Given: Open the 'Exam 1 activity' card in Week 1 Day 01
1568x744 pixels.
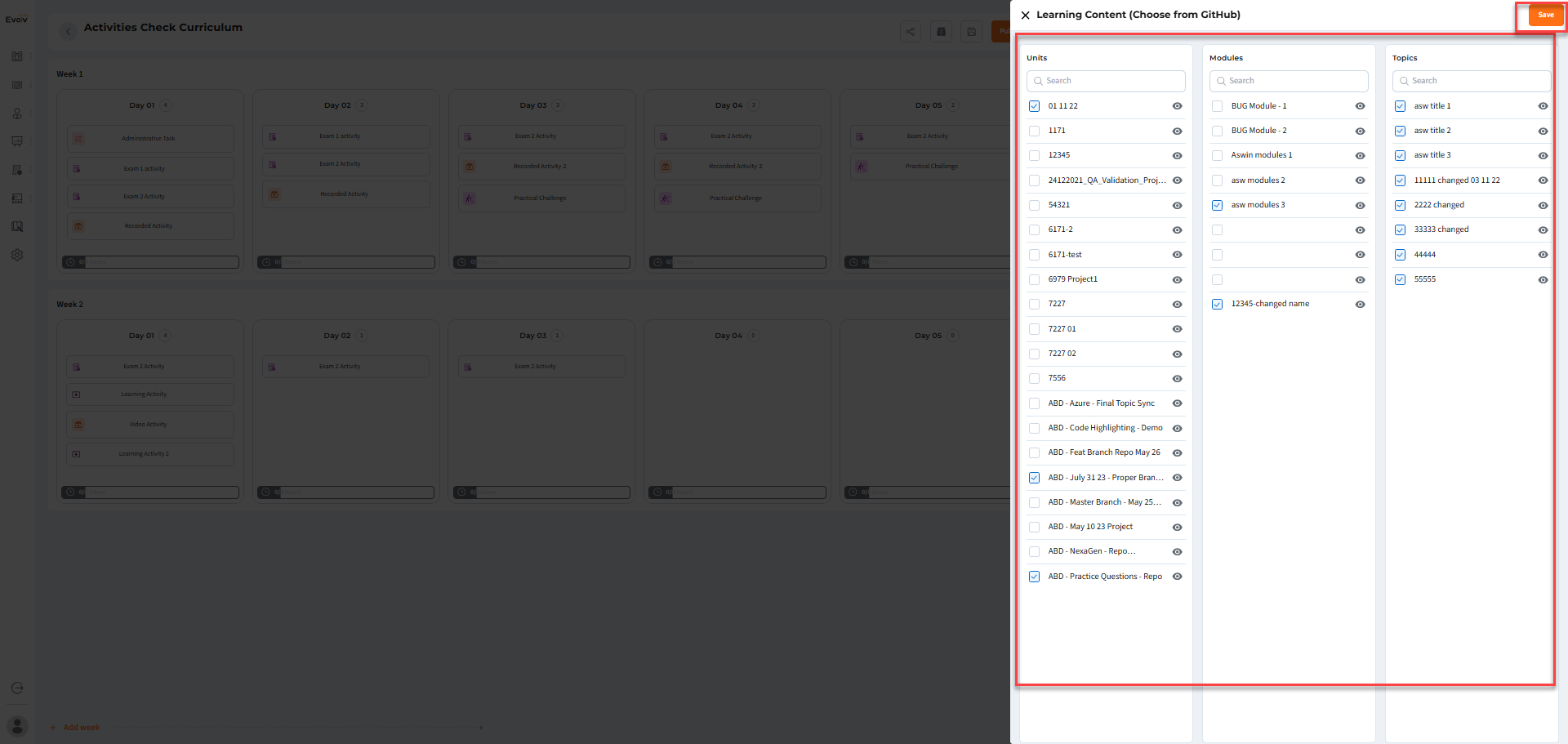Looking at the screenshot, I should click(150, 169).
